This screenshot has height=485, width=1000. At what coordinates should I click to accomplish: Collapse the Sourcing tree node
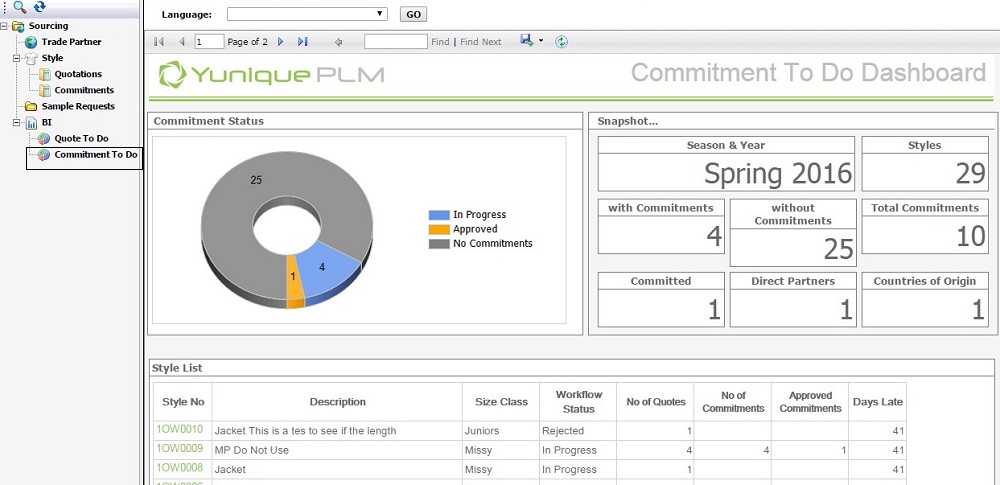tap(4, 26)
